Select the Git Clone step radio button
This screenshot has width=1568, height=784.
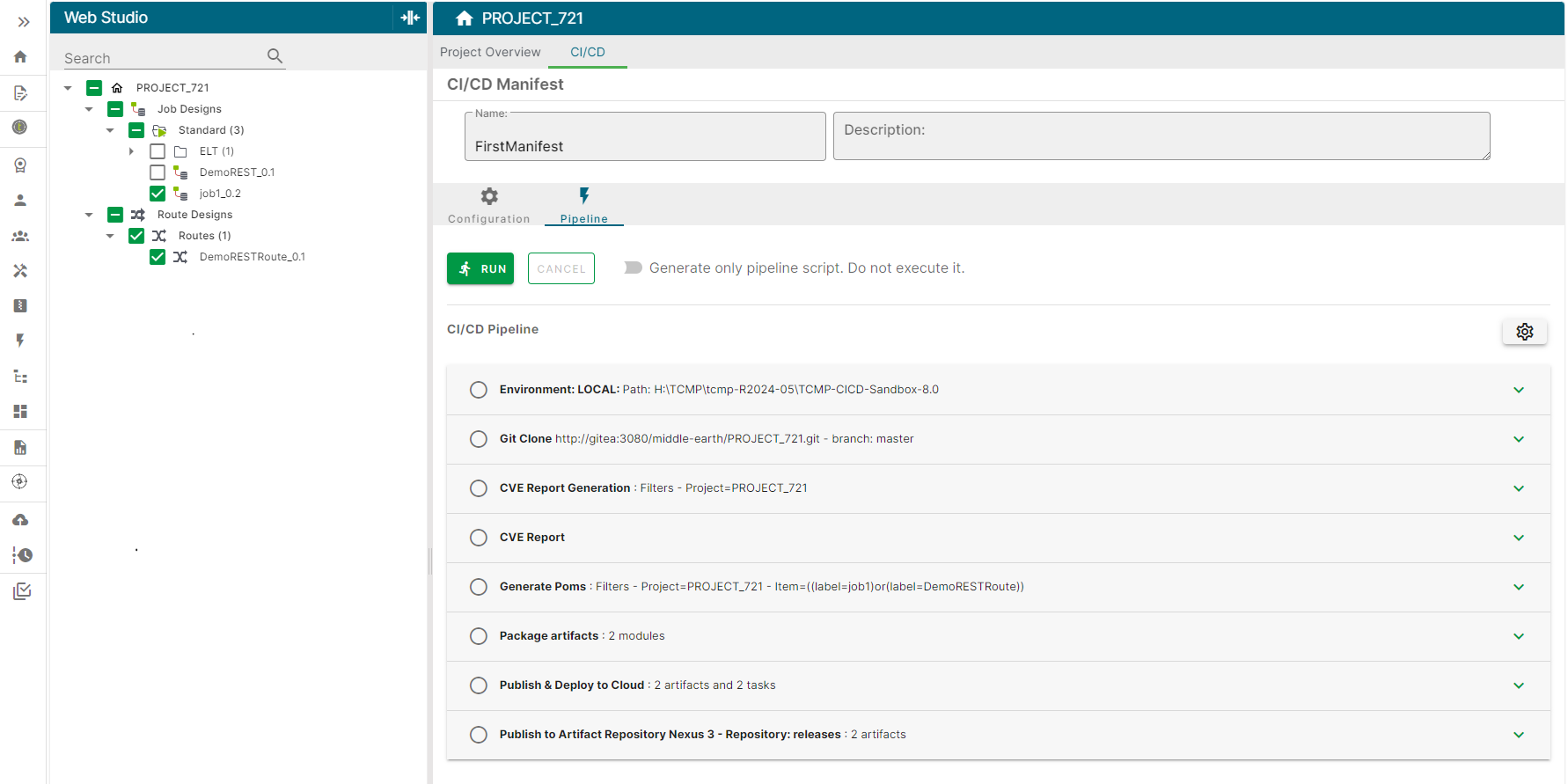pos(479,439)
